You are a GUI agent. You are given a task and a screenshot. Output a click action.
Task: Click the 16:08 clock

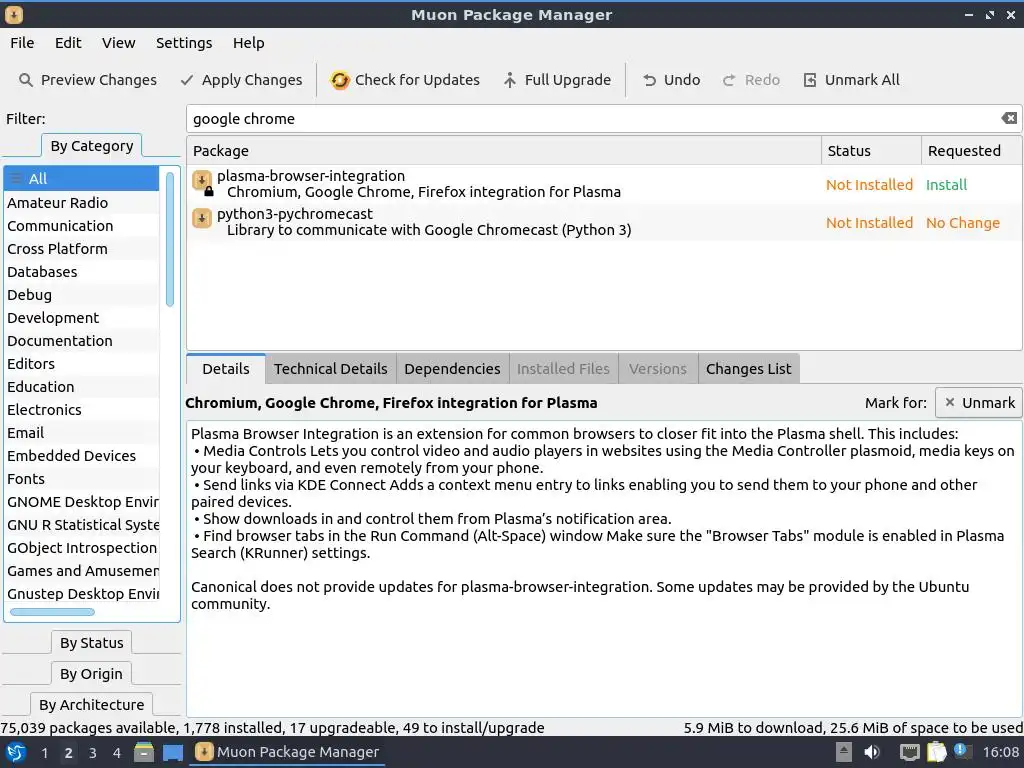1000,752
